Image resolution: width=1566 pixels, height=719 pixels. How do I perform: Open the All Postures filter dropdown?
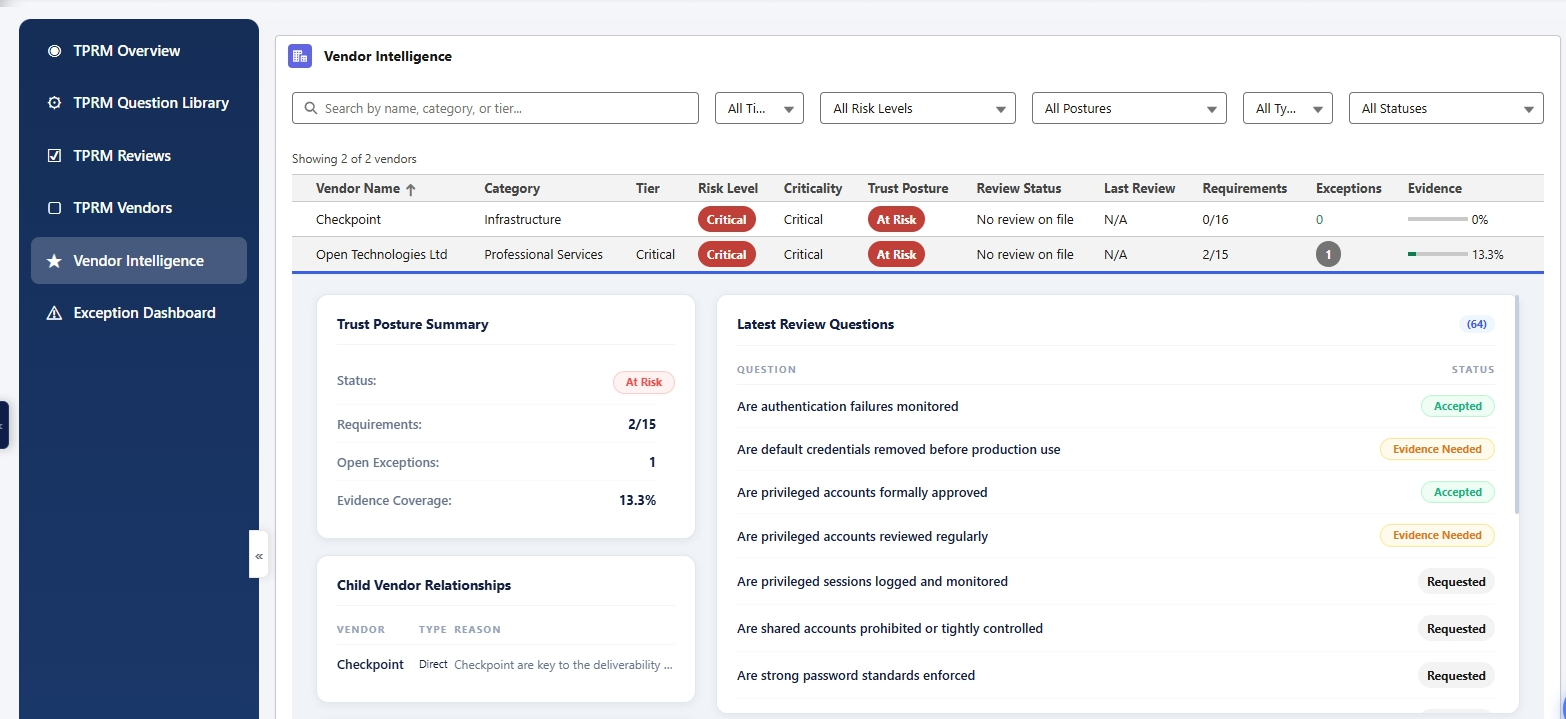tap(1128, 108)
